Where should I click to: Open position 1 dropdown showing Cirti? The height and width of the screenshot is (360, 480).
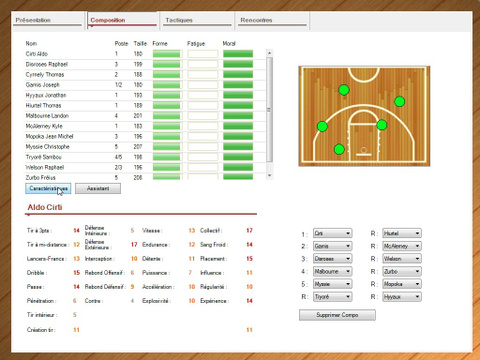333,233
